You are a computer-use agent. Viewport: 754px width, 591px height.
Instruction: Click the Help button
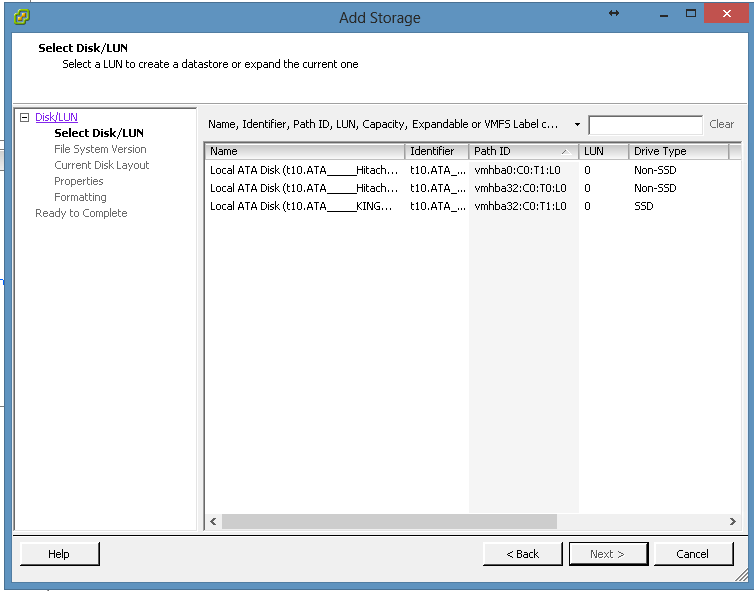point(59,554)
